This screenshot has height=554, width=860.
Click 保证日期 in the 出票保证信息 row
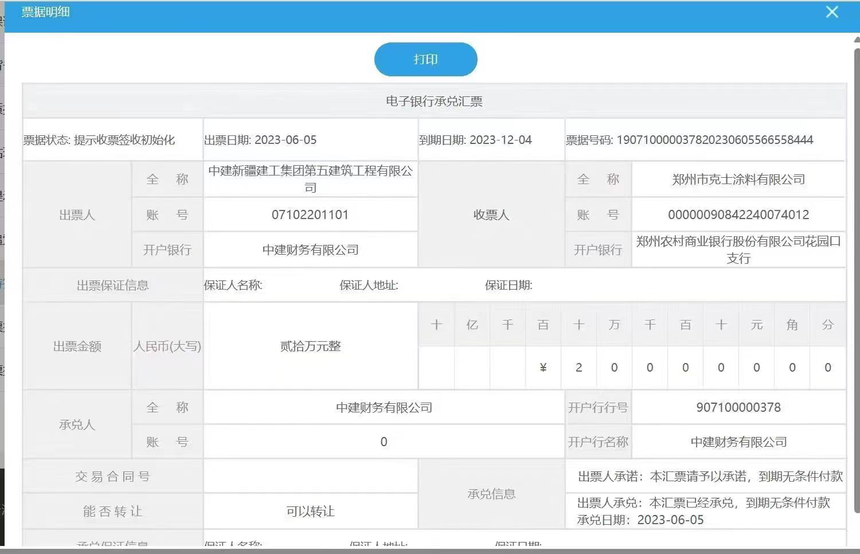[x=508, y=285]
